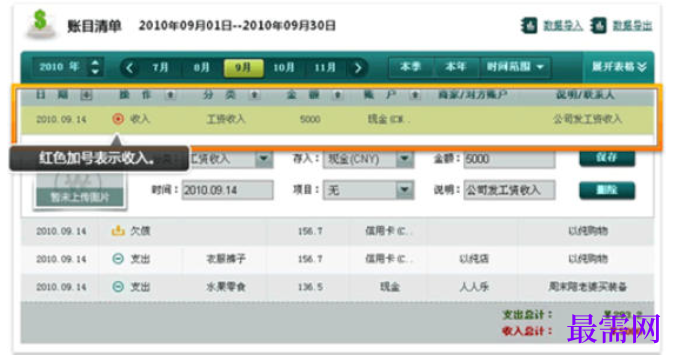This screenshot has width=679, height=360.
Task: Click the 欠债 row label
Action: (x=140, y=231)
